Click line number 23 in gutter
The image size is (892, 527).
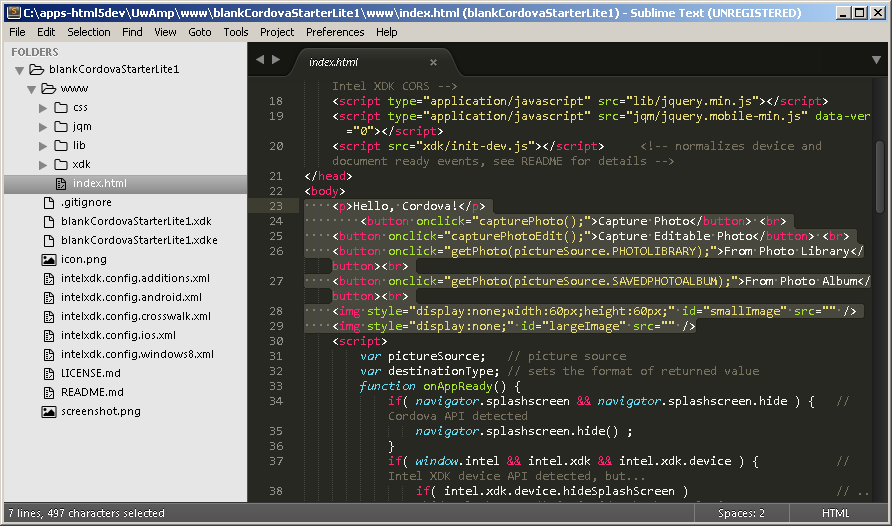tap(276, 206)
